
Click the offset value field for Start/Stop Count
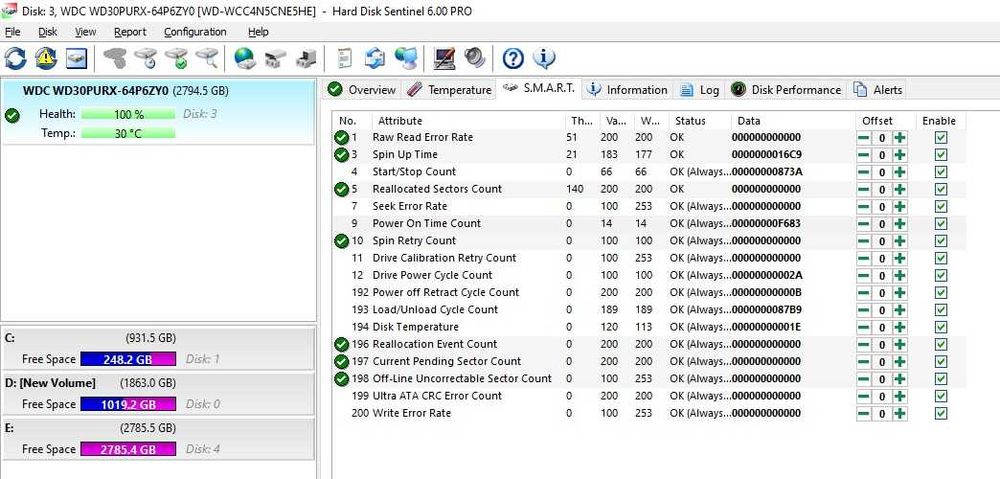tap(881, 172)
